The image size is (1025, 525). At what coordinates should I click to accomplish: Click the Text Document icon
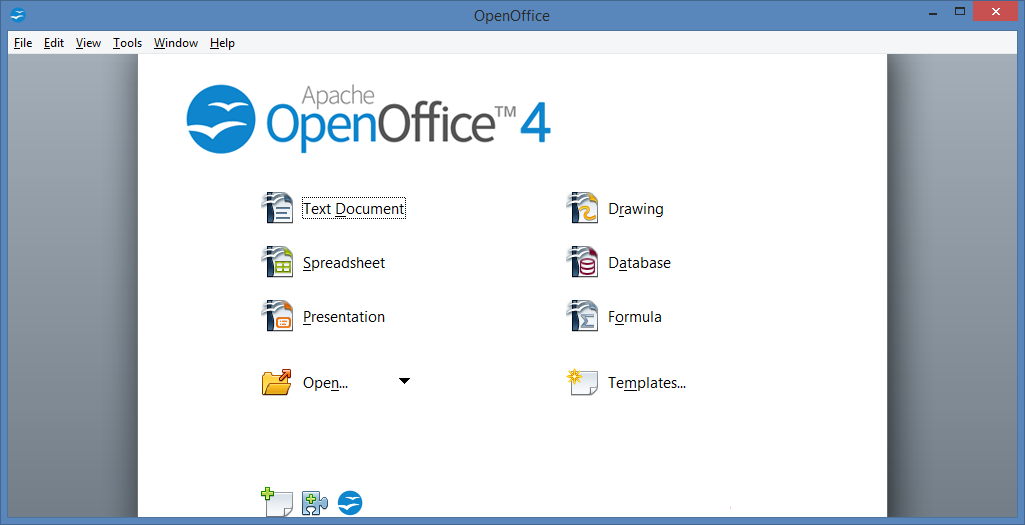(x=277, y=209)
